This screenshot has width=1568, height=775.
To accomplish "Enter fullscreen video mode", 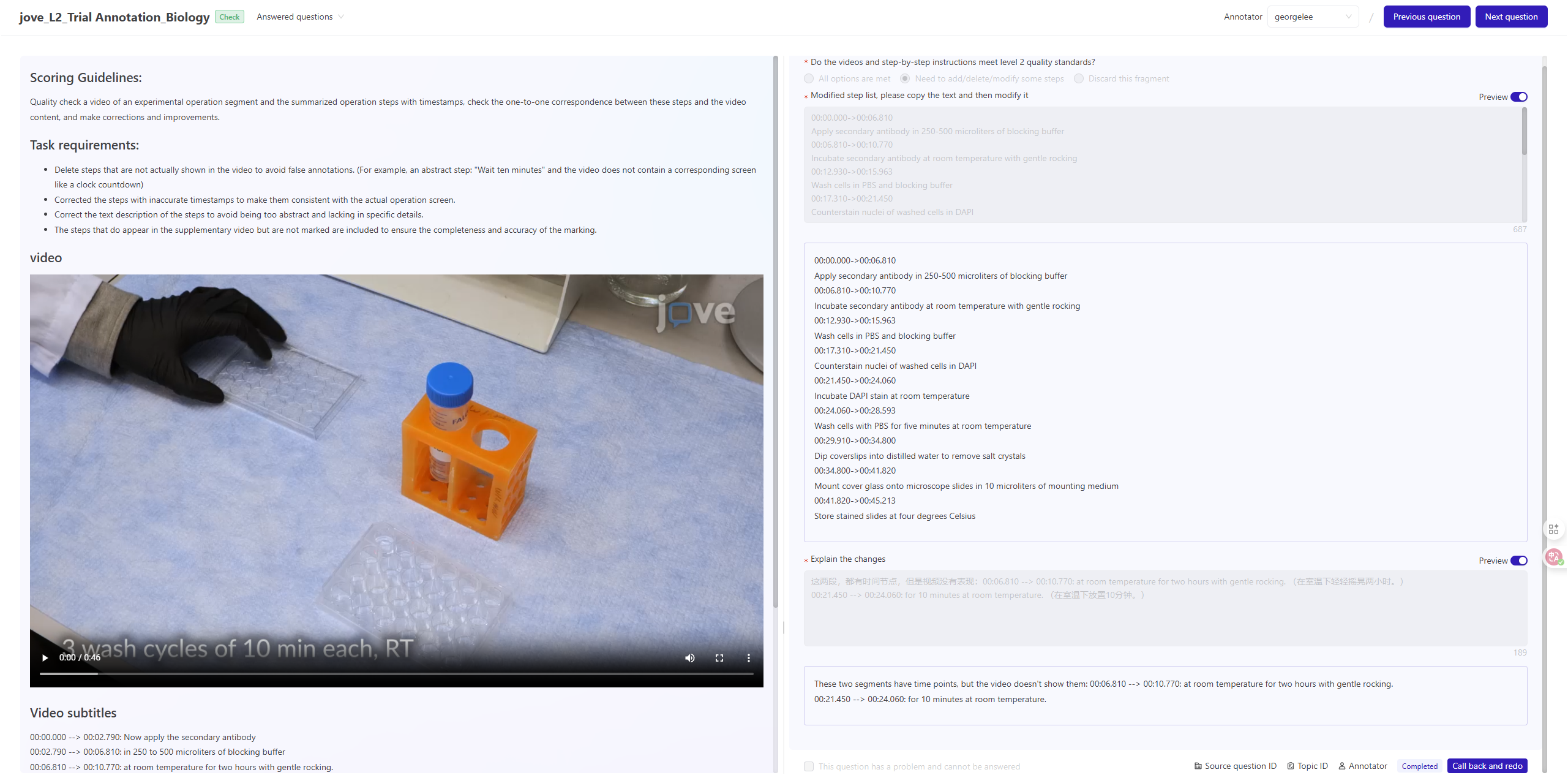I will coord(719,658).
